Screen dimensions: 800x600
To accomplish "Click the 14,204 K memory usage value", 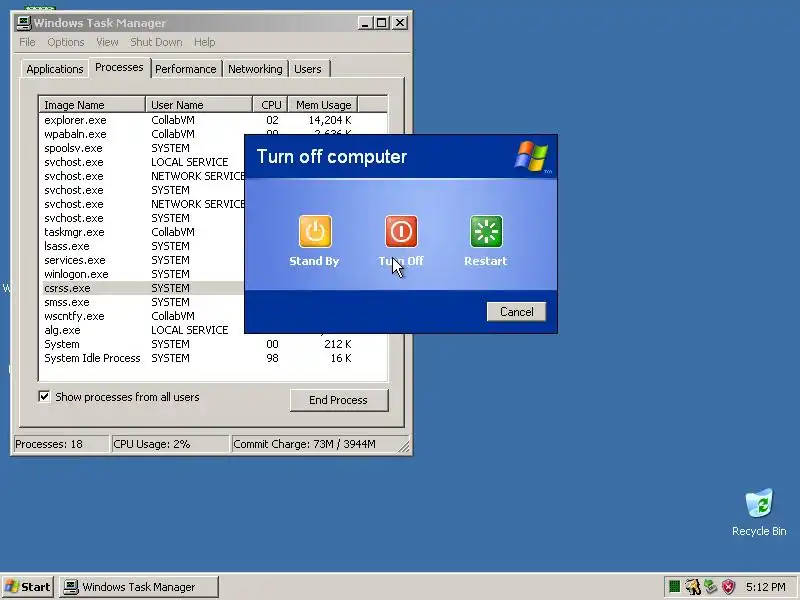I will pos(330,120).
